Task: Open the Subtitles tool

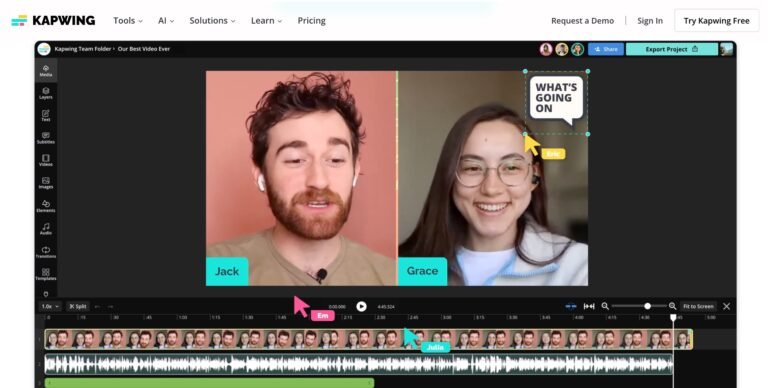Action: (x=46, y=138)
